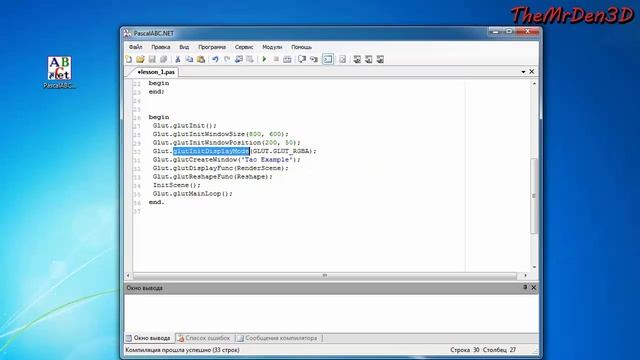Click the Stop program toolbar icon
640x360 pixels.
(276, 59)
